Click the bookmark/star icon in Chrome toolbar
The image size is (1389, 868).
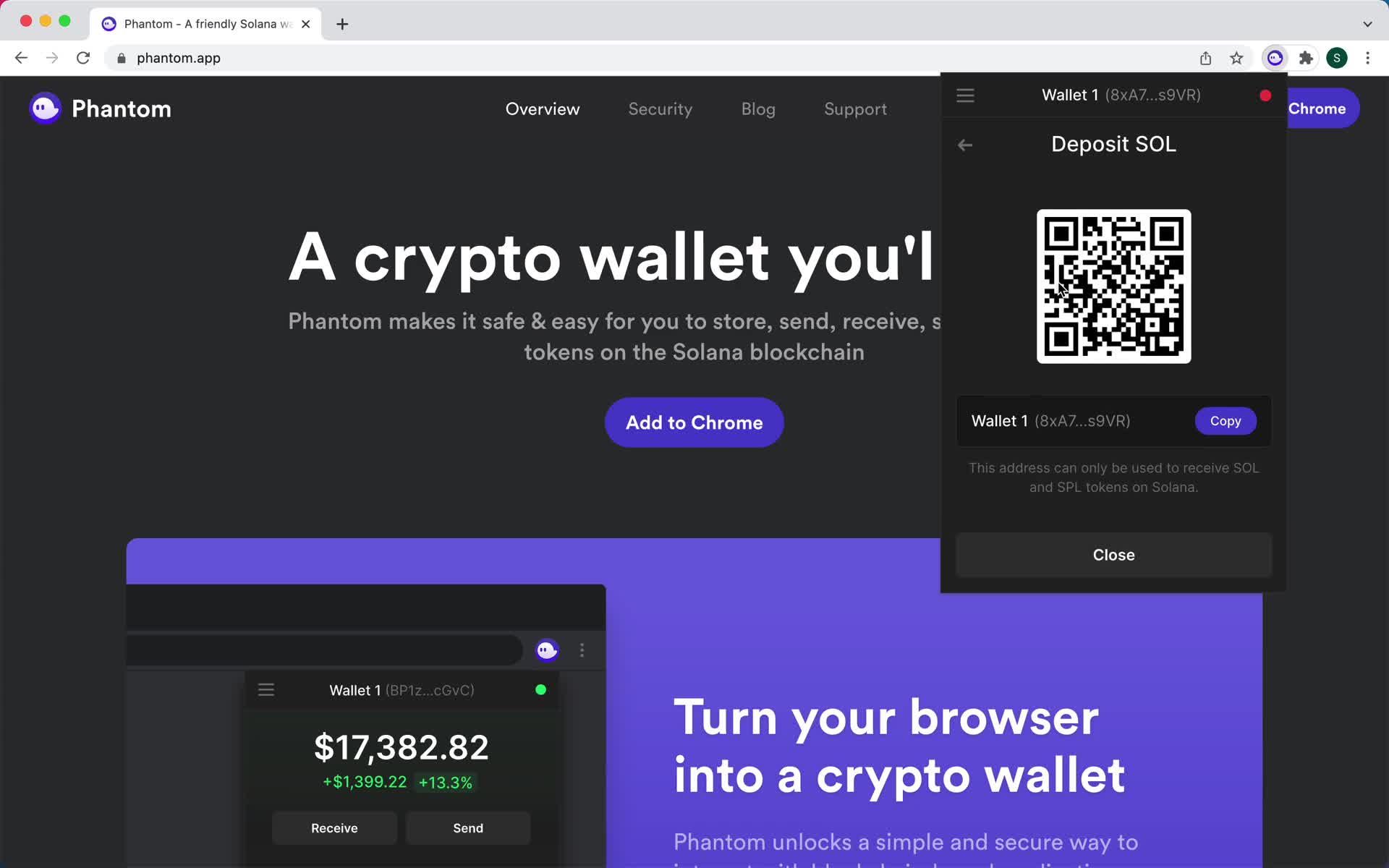[1237, 58]
